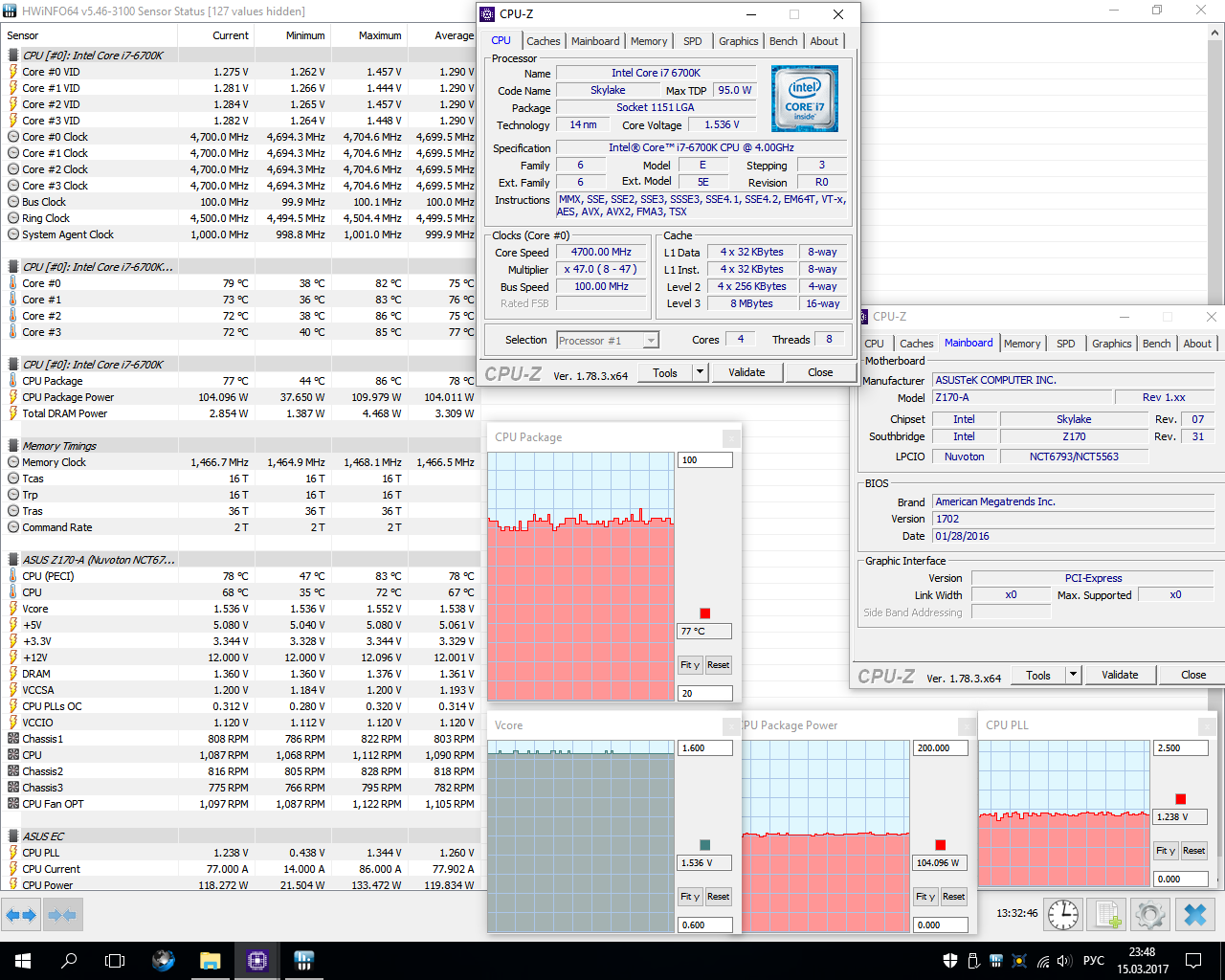This screenshot has width=1225, height=980.
Task: Select the About tab in the mainboard CPU-Z window
Action: [1197, 344]
